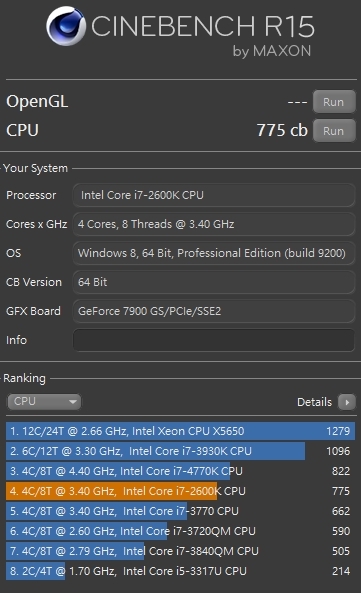361x593 pixels.
Task: Select the Xeon X5650 ranking entry
Action: (x=180, y=431)
